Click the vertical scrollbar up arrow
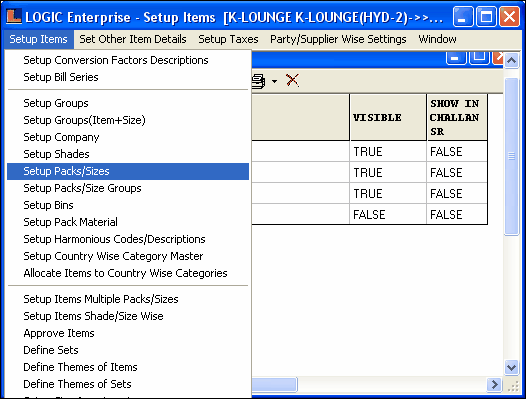 pyautogui.click(x=512, y=60)
